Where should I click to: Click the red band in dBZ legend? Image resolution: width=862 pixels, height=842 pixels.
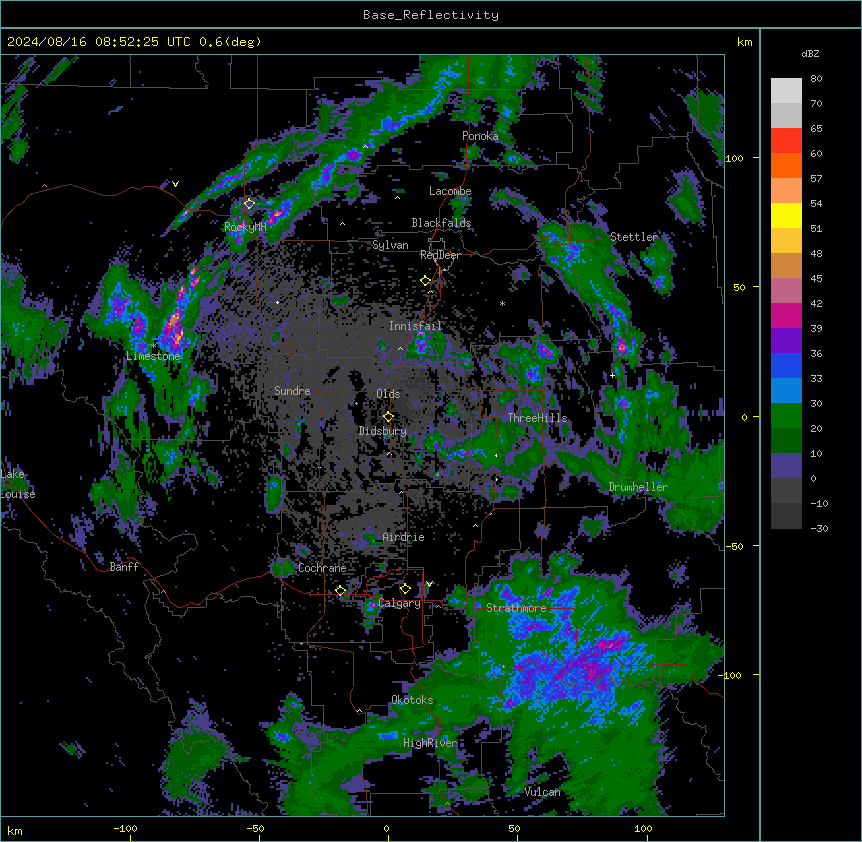[786, 141]
